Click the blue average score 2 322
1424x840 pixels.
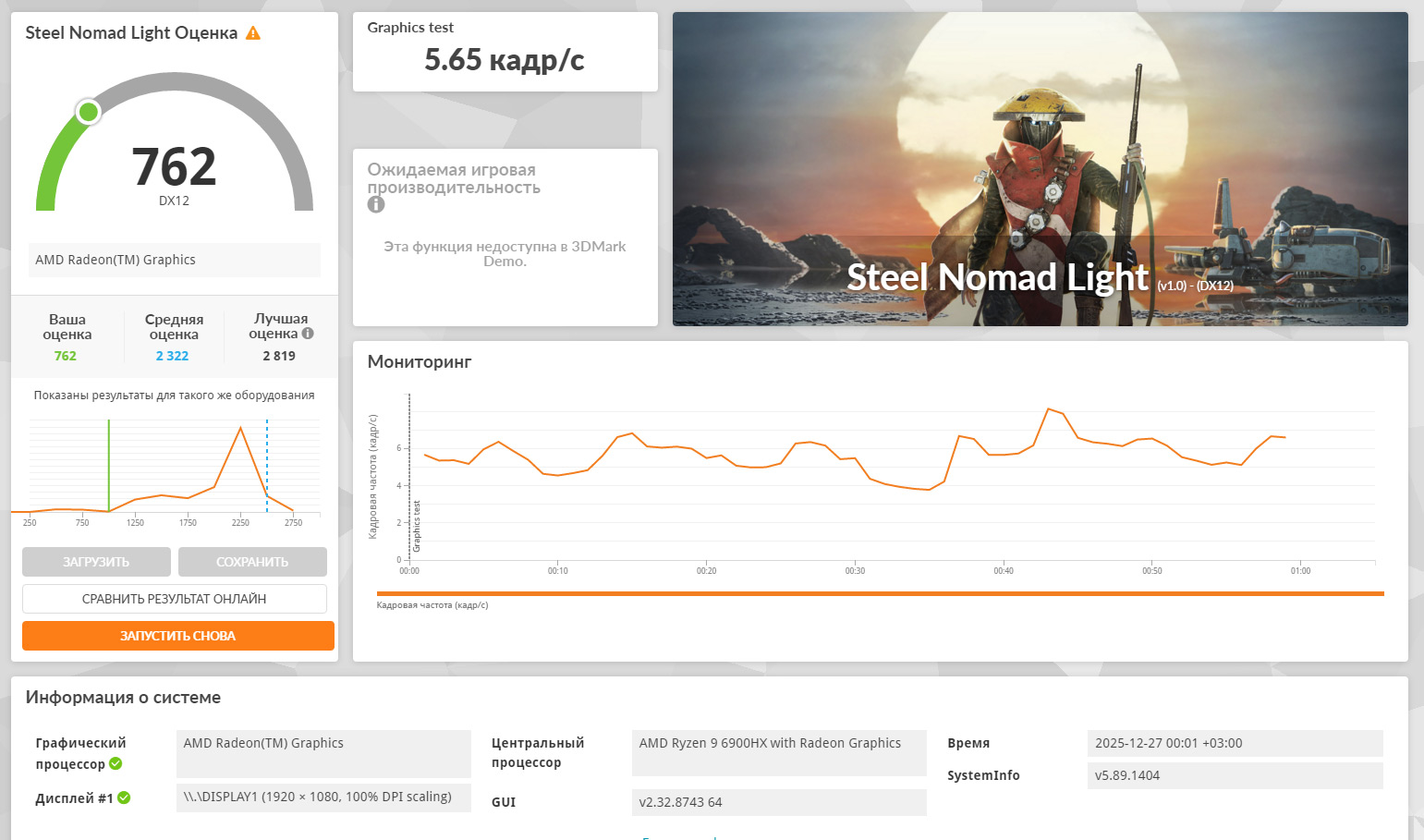(x=172, y=356)
